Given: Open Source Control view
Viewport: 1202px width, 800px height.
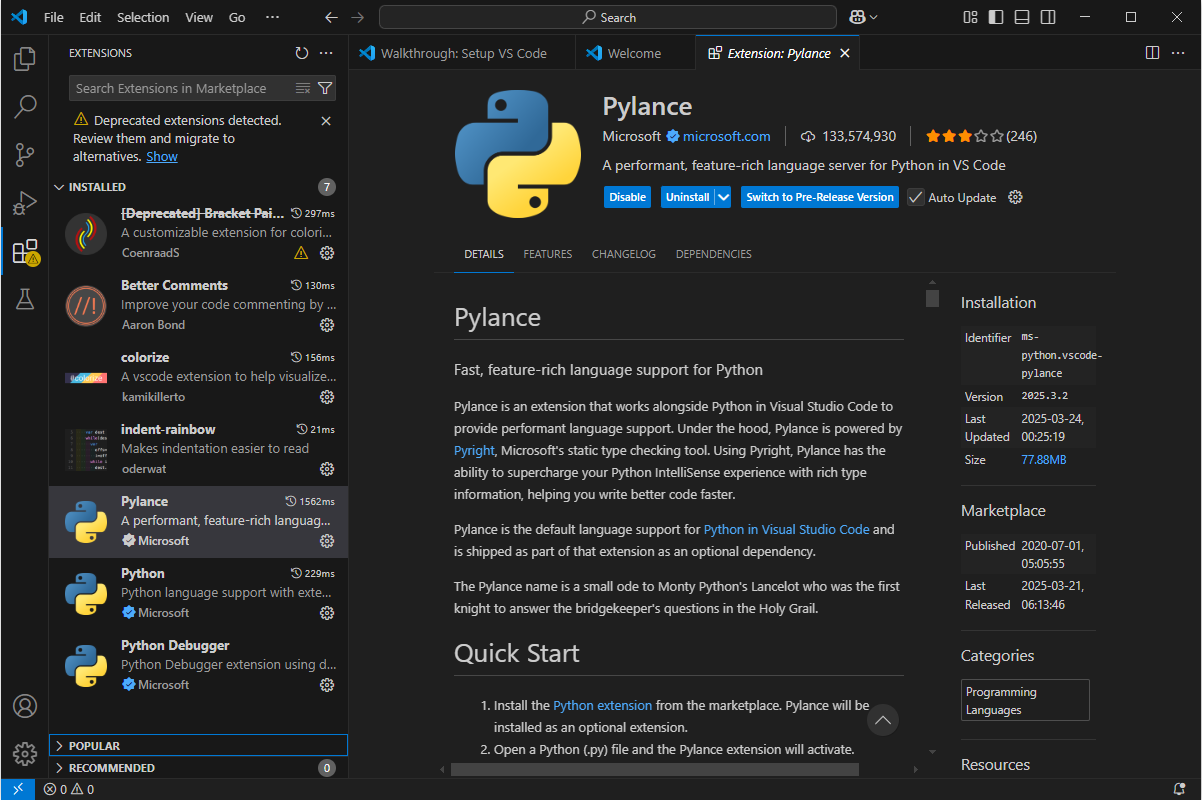Looking at the screenshot, I should [25, 155].
